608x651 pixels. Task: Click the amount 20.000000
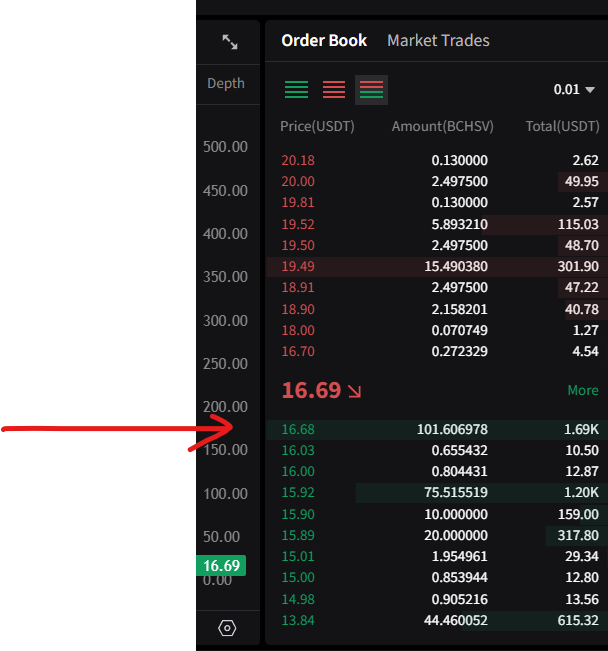point(456,536)
